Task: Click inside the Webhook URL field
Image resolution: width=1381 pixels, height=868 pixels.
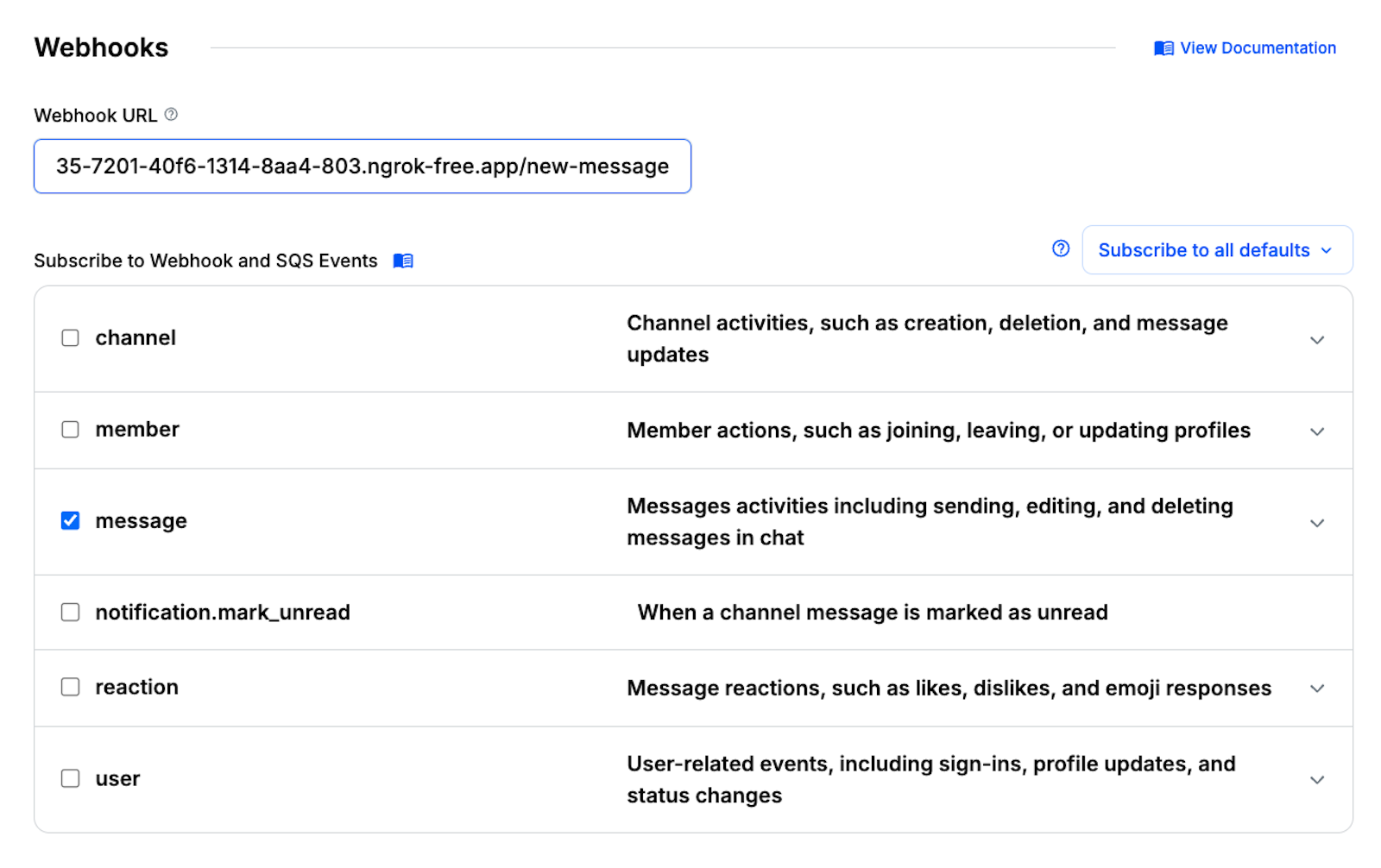Action: pos(362,166)
